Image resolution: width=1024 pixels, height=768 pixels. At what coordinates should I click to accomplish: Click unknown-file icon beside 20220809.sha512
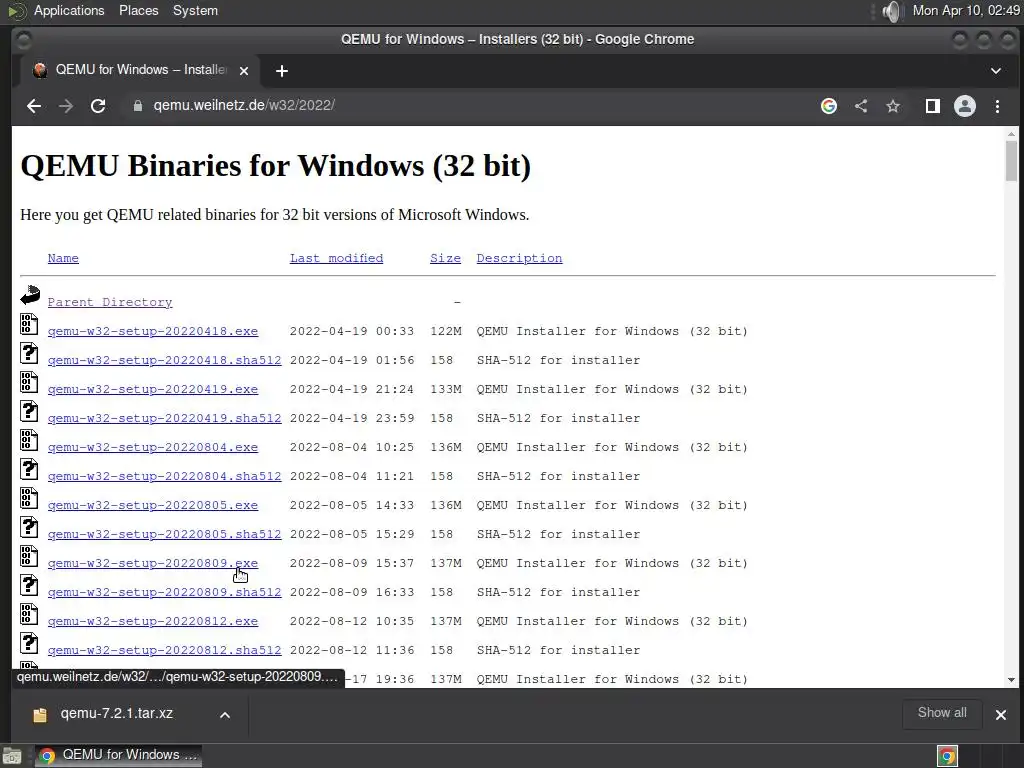point(29,585)
